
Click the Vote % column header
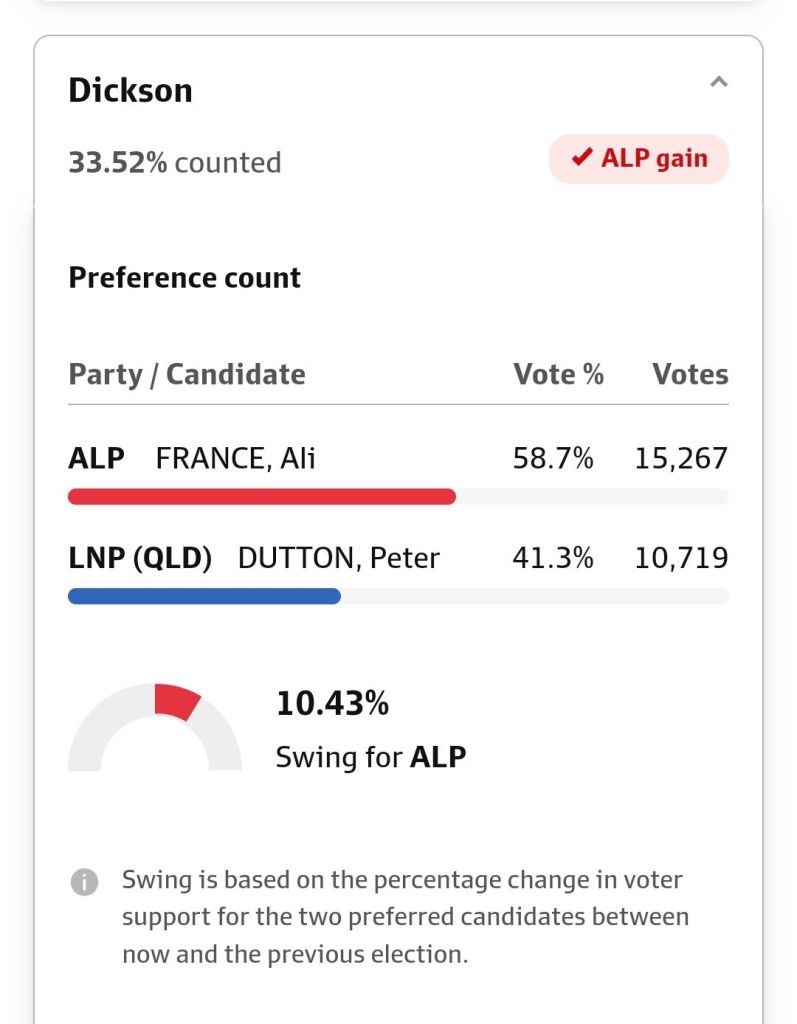(x=558, y=375)
